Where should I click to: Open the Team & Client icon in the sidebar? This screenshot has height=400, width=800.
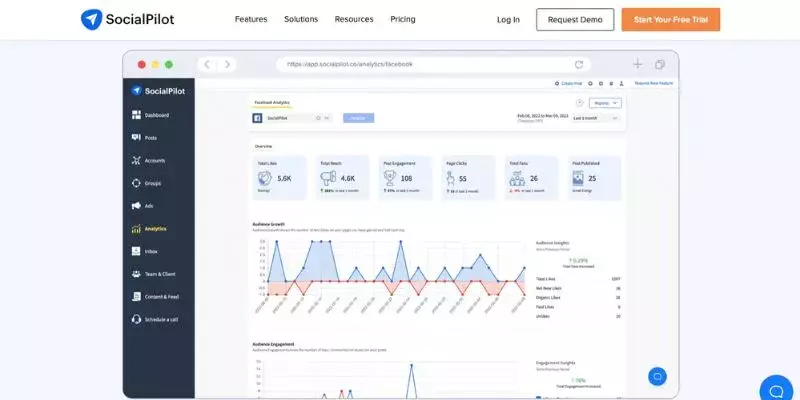(136, 274)
